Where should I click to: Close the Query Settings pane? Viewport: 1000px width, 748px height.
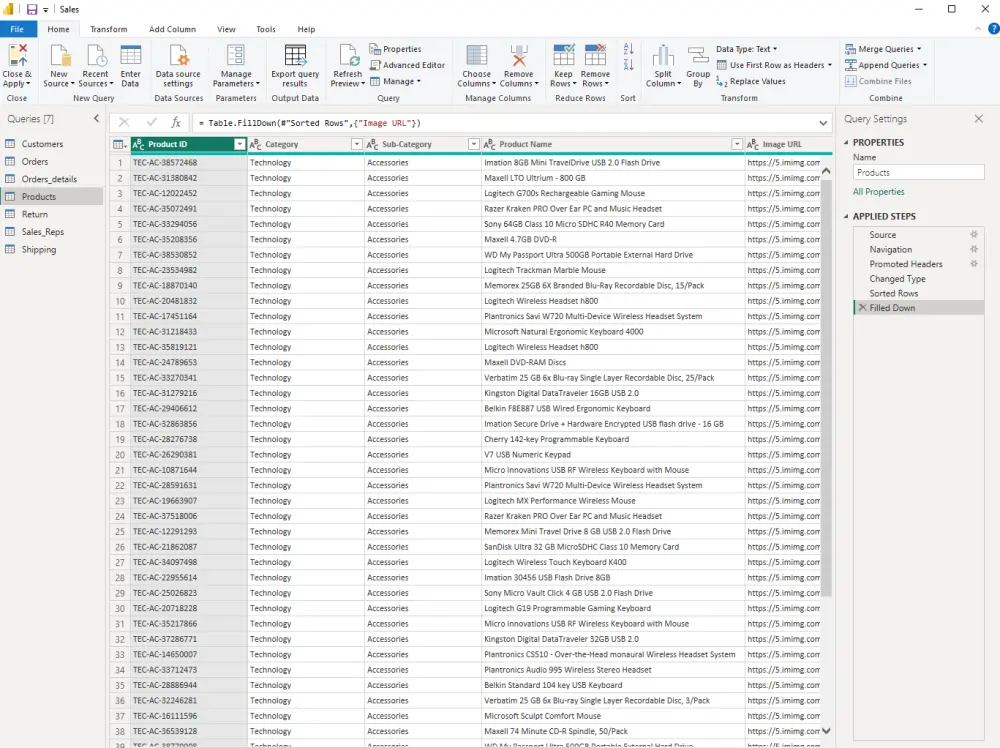978,119
